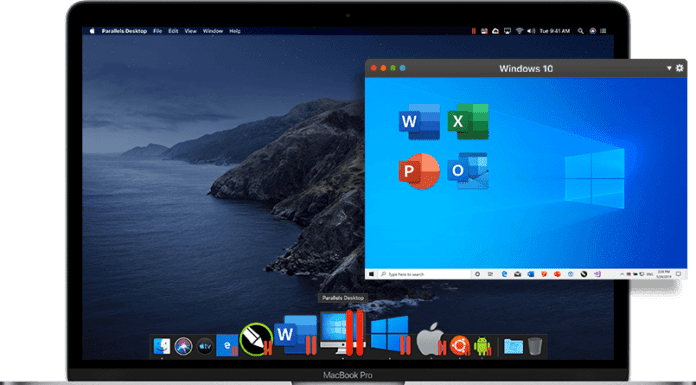Open the VM settings gear icon
696x385 pixels.
coord(680,68)
